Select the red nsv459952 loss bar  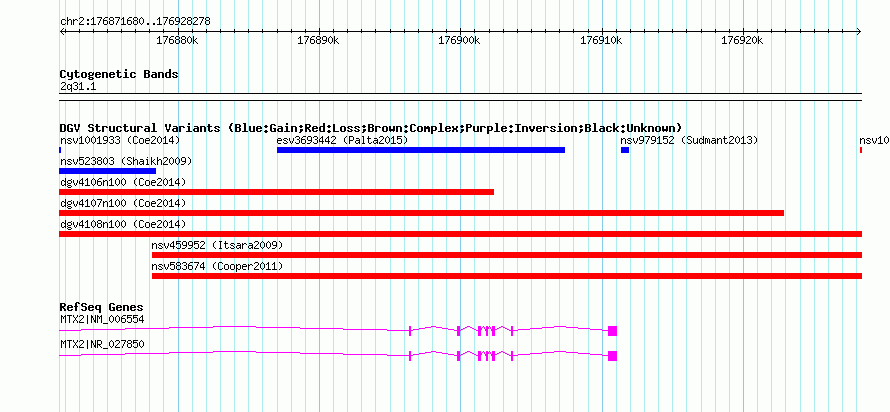507,255
